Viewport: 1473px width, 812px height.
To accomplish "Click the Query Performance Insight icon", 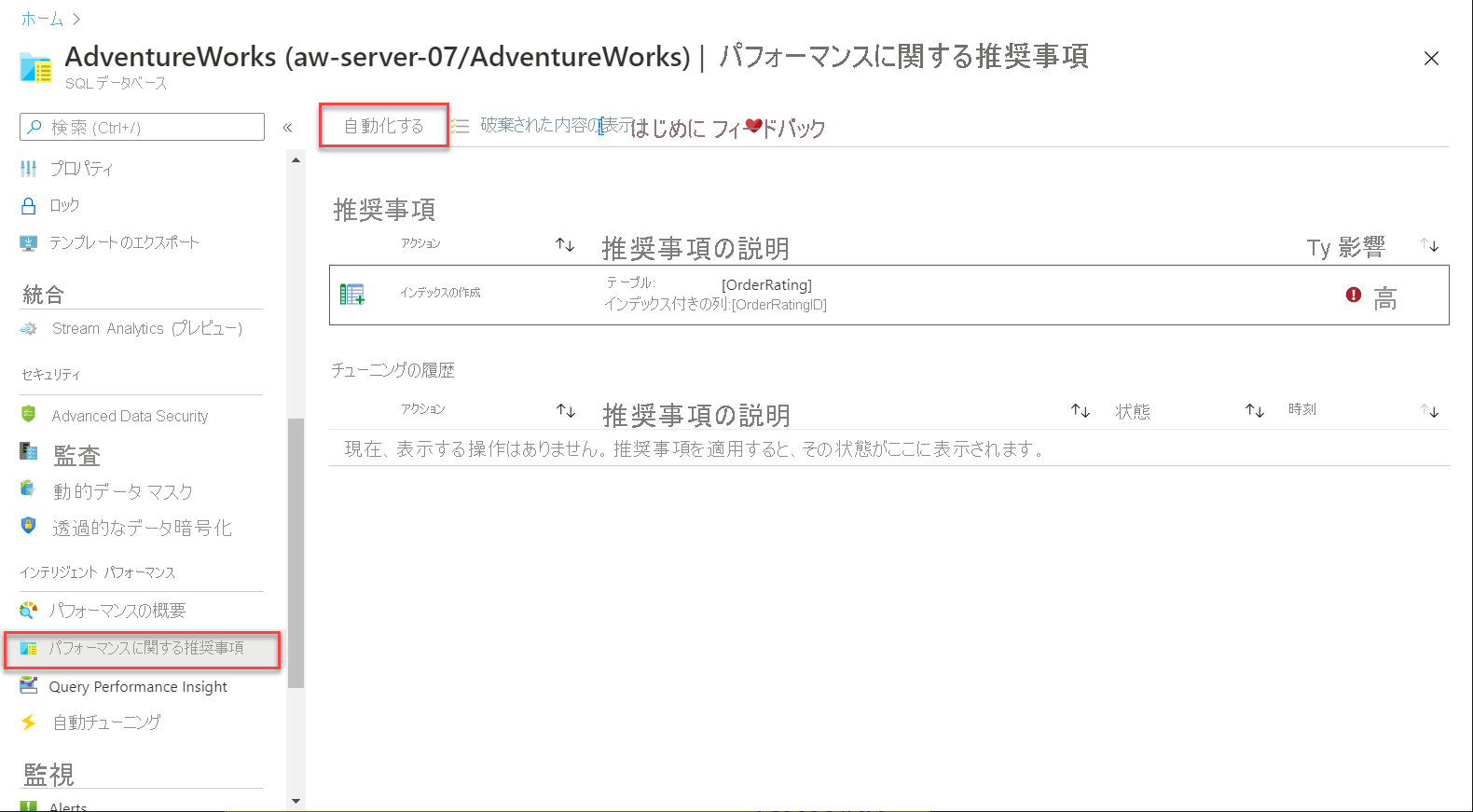I will pos(29,685).
